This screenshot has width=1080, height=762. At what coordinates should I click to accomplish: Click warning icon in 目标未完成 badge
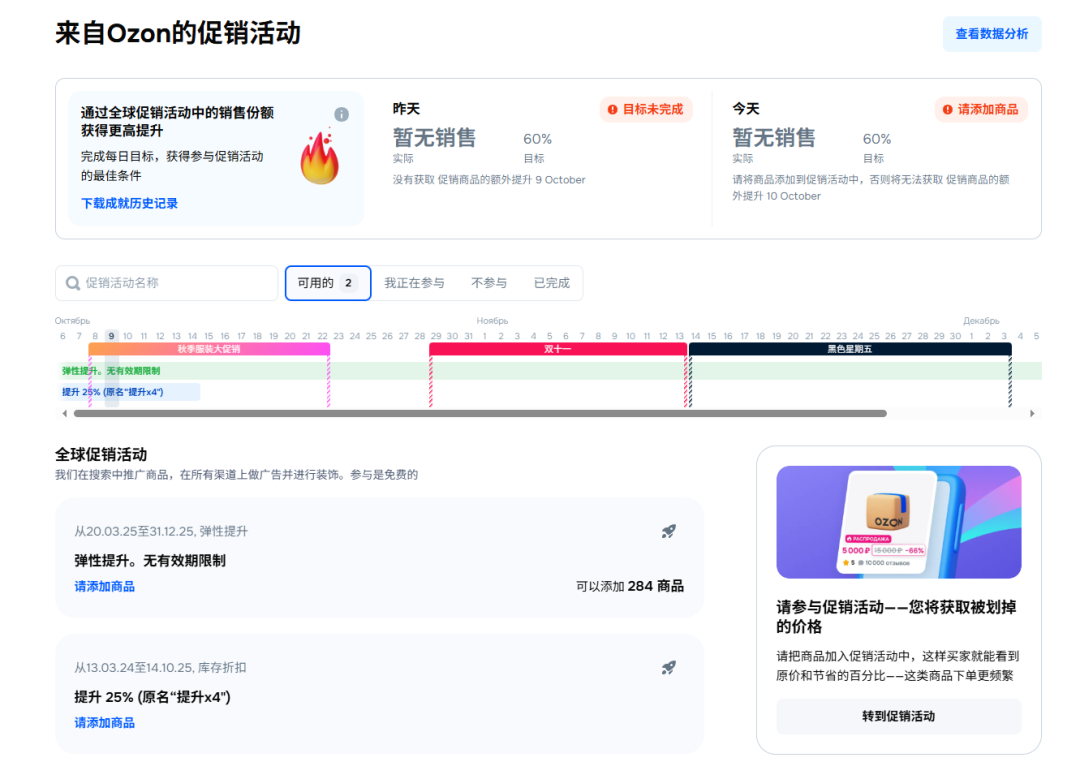tap(612, 110)
